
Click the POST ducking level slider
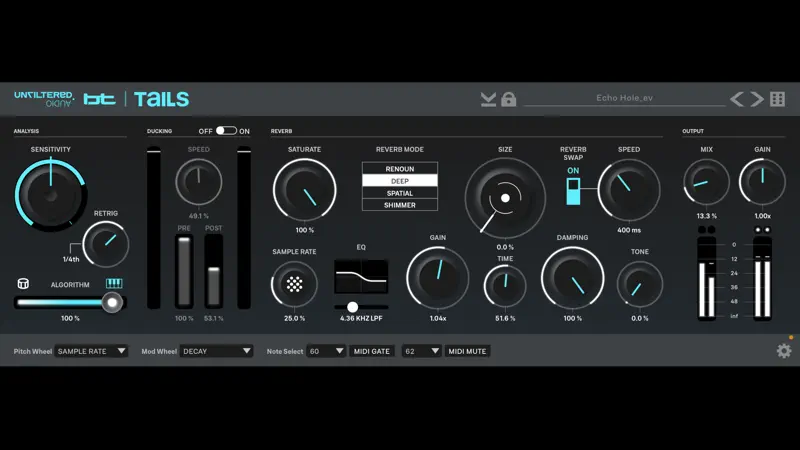[x=213, y=271]
